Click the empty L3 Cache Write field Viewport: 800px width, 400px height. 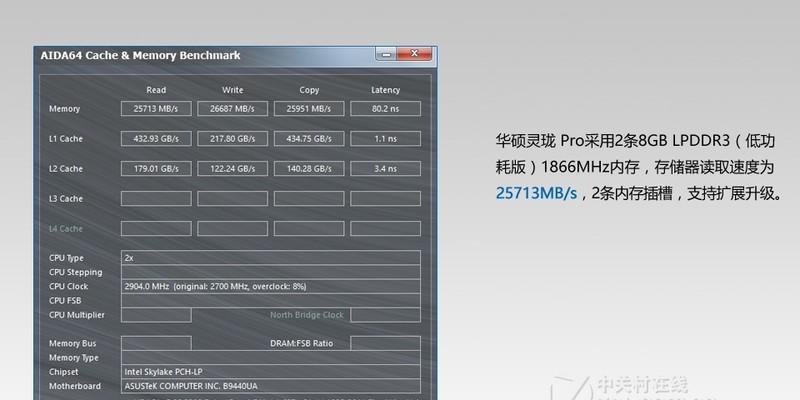pos(233,198)
